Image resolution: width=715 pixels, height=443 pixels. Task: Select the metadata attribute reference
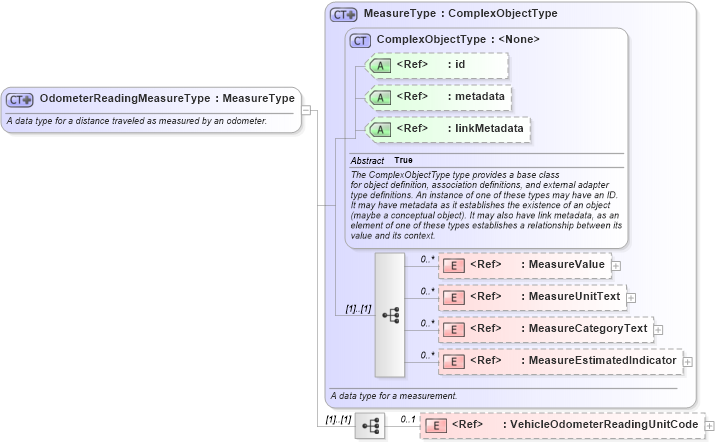[x=440, y=98]
